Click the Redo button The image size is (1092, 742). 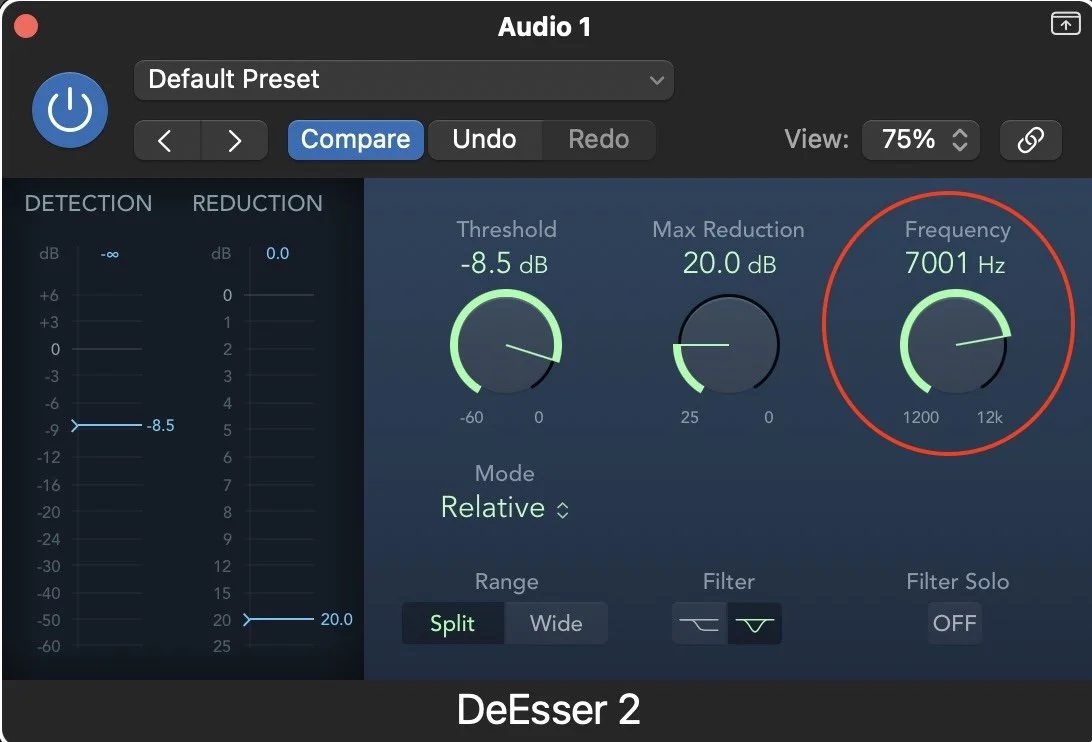[x=599, y=139]
